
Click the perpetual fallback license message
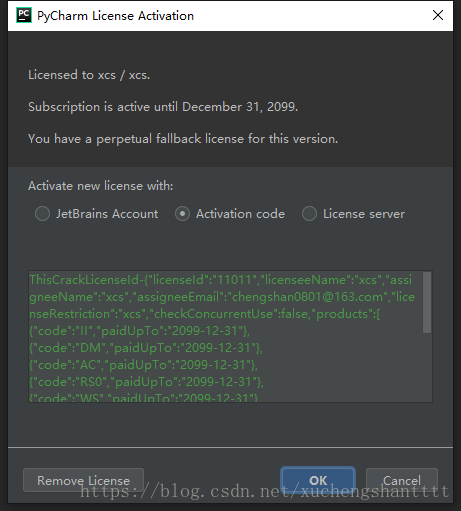(183, 139)
